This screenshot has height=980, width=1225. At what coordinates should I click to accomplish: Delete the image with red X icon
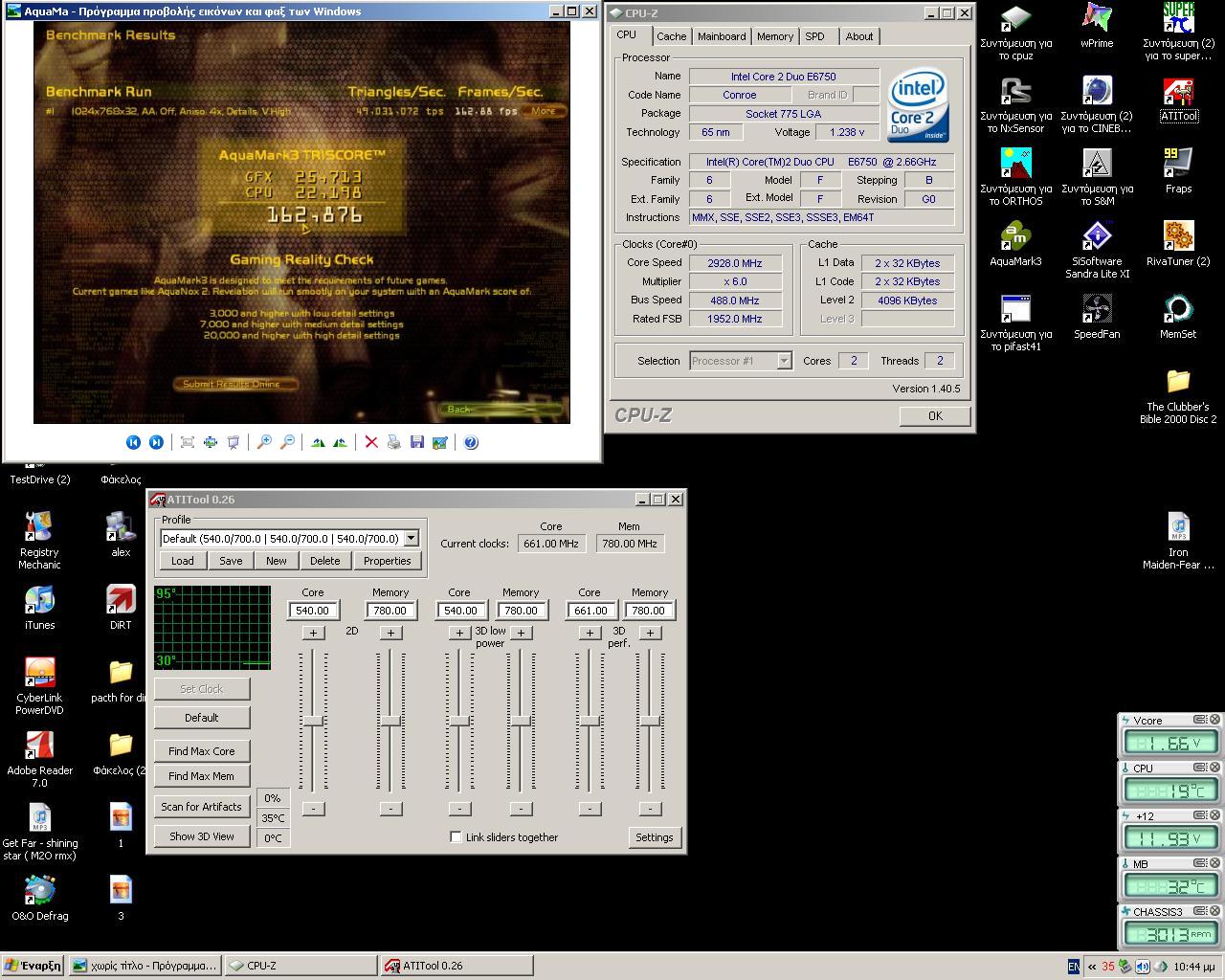(x=371, y=442)
